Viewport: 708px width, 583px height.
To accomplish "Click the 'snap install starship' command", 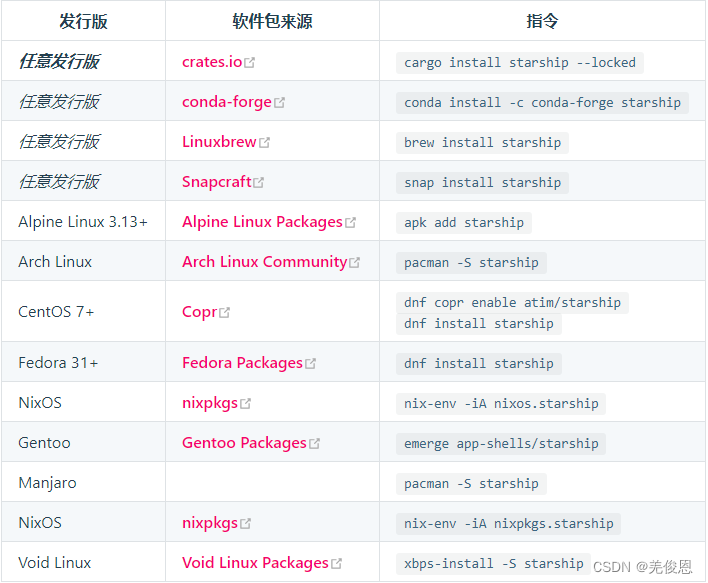I will 482,183.
